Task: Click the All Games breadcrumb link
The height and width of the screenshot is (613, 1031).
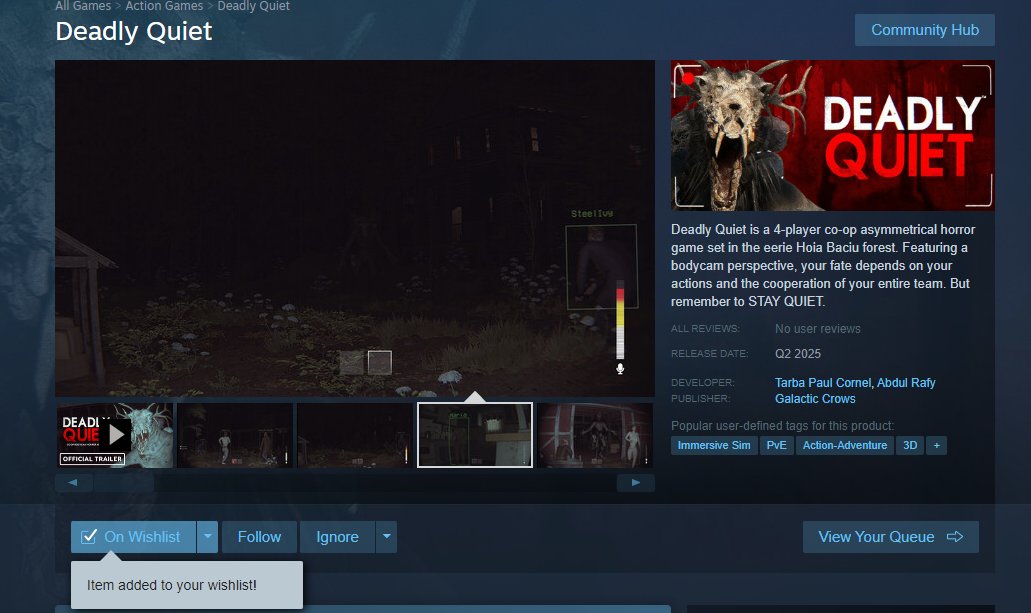Action: [83, 6]
